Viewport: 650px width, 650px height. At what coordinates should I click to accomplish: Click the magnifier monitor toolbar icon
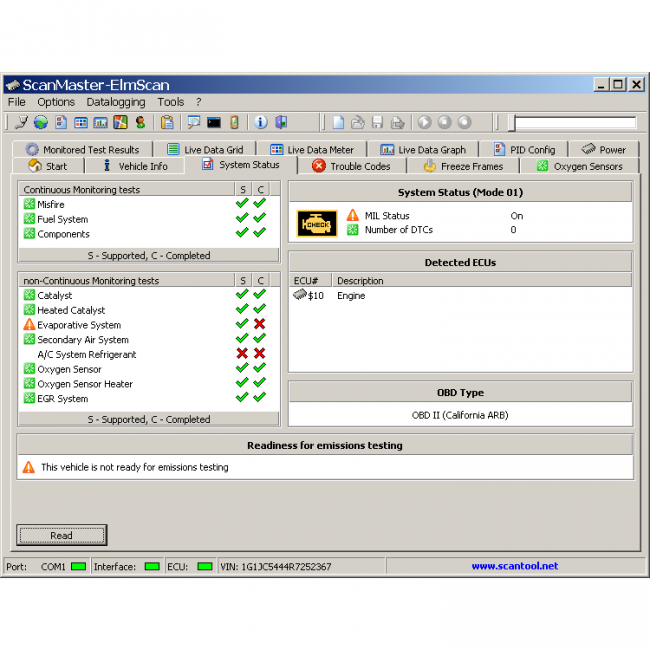click(194, 122)
